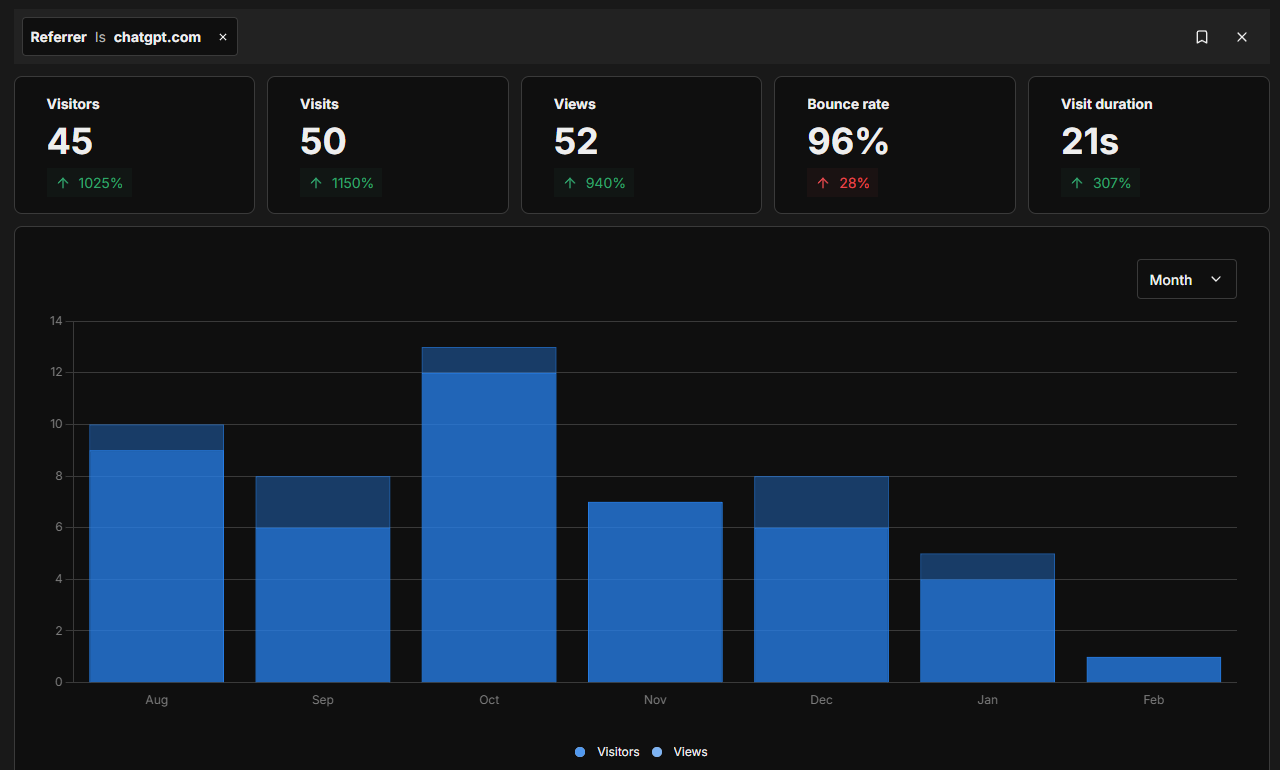
Task: Open the Month time unit dropdown
Action: [x=1186, y=280]
